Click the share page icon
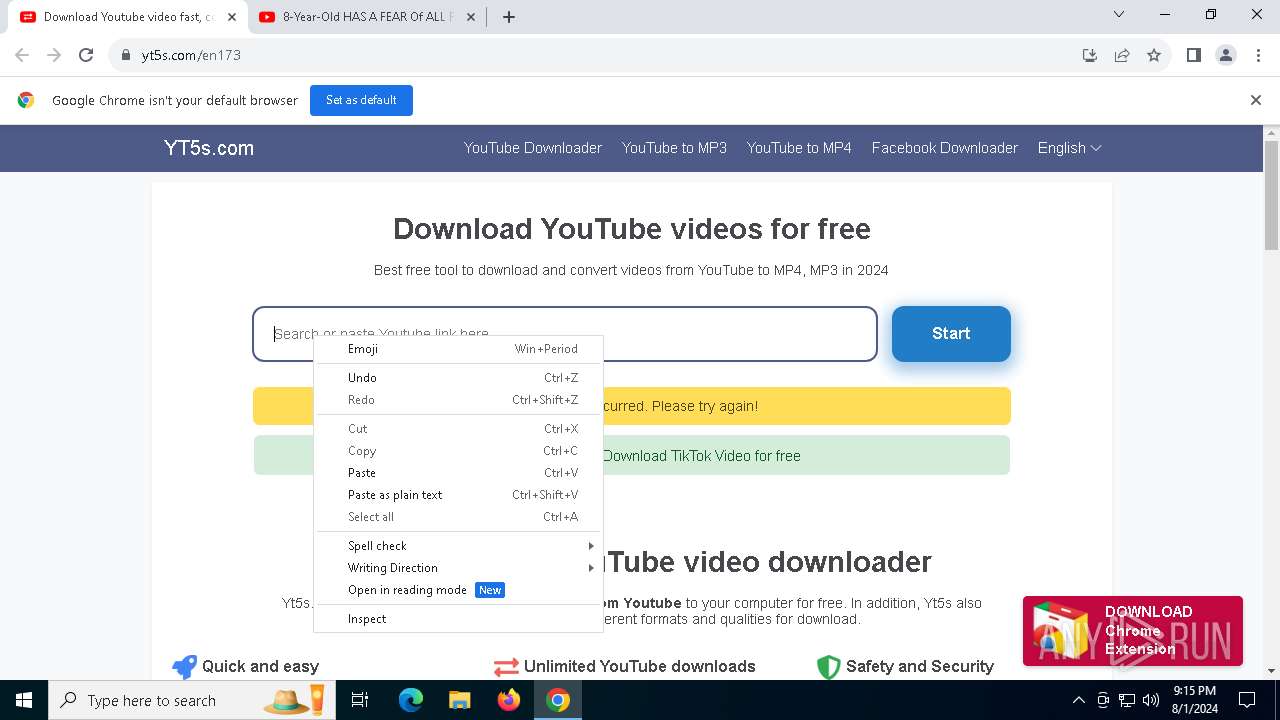Image resolution: width=1280 pixels, height=720 pixels. 1122,55
